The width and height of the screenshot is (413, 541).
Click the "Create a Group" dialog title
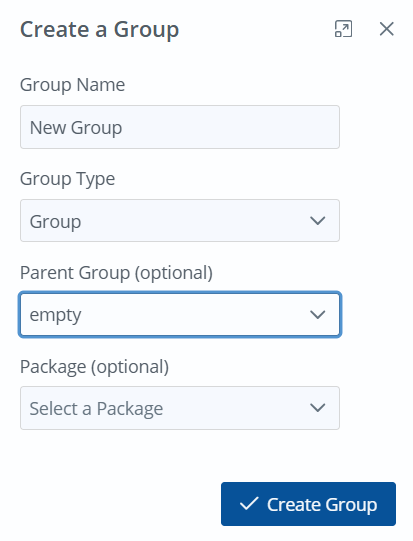pyautogui.click(x=99, y=30)
